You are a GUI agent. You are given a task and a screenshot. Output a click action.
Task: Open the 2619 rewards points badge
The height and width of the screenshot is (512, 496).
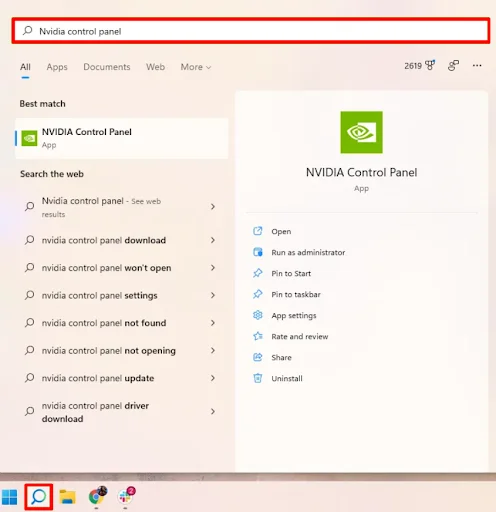click(x=420, y=65)
